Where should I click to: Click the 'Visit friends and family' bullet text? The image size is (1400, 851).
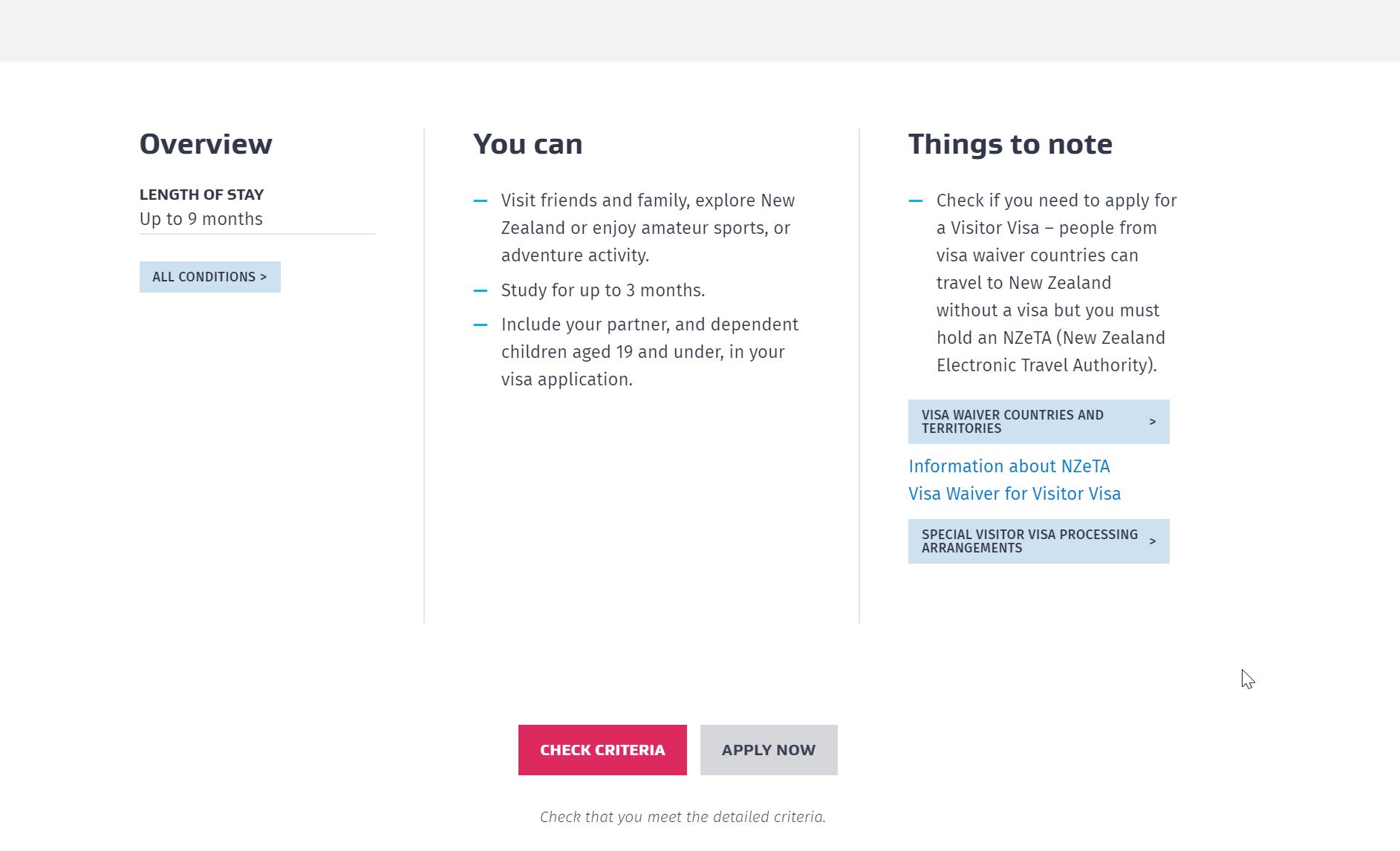[x=648, y=228]
